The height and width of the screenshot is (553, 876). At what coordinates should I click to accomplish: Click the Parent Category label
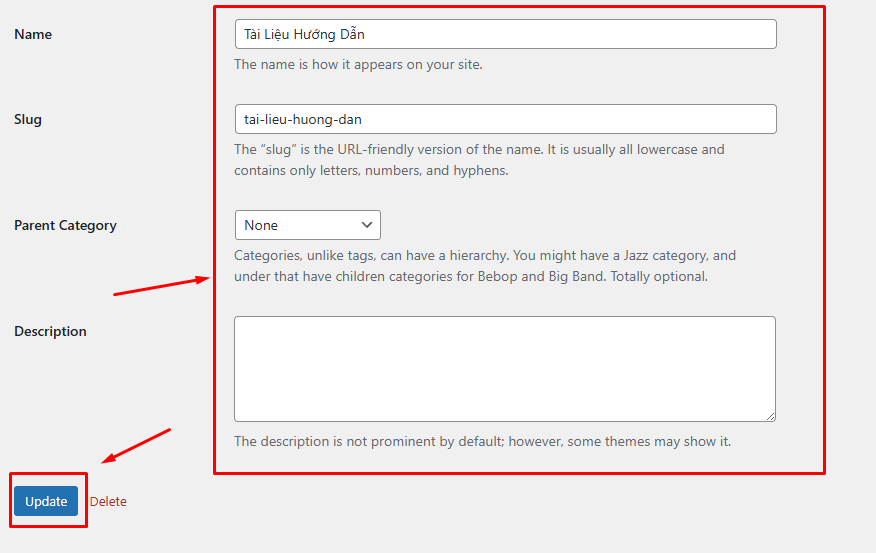65,225
